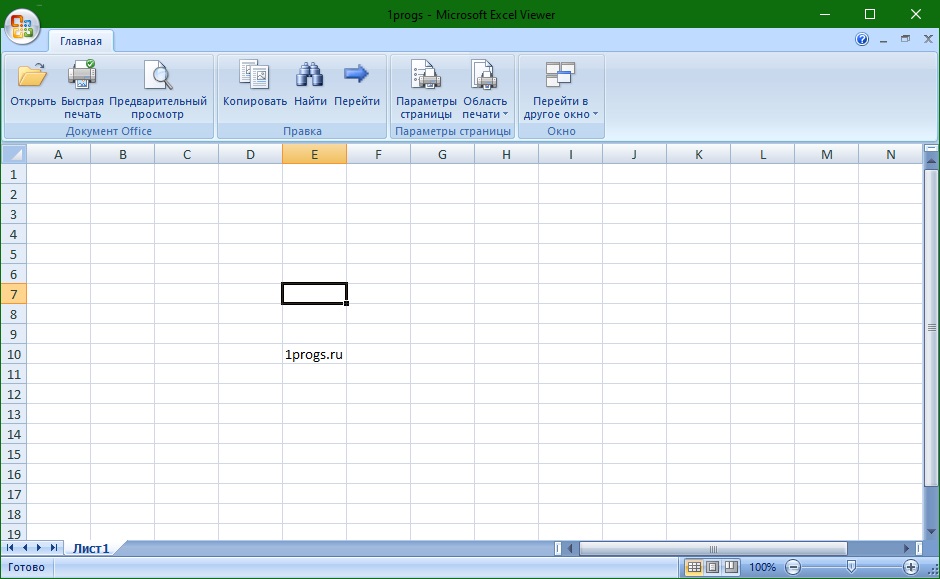Select row 1 header
The image size is (940, 579).
[x=14, y=174]
